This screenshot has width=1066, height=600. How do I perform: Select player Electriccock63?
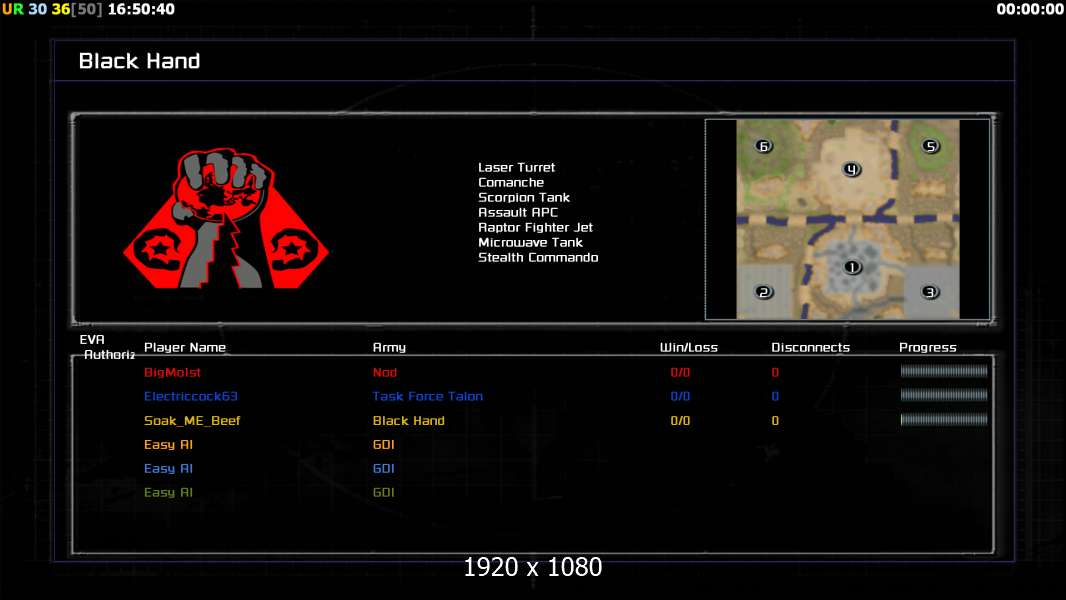click(190, 396)
